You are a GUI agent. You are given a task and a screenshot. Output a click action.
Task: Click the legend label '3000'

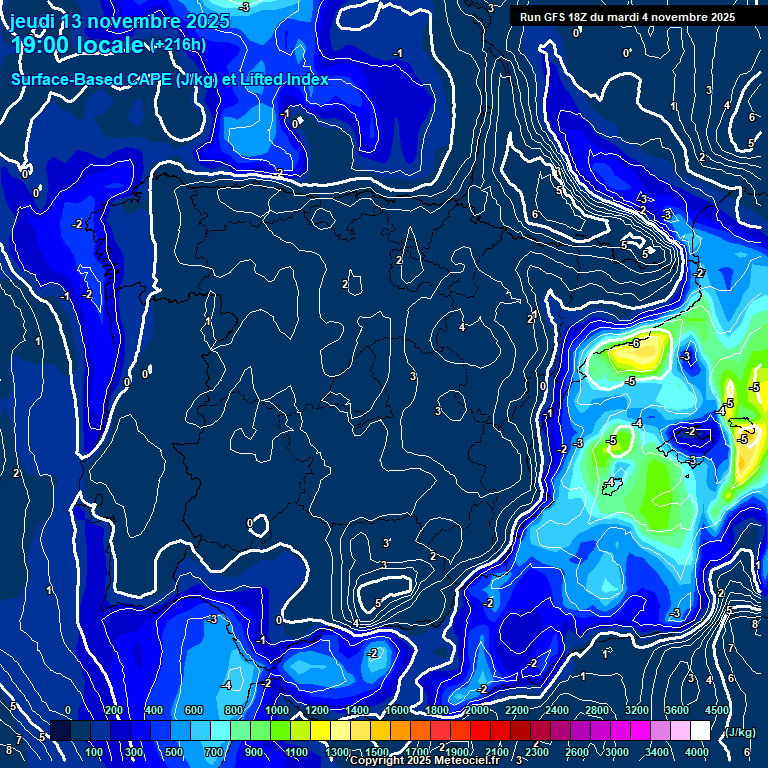point(617,751)
